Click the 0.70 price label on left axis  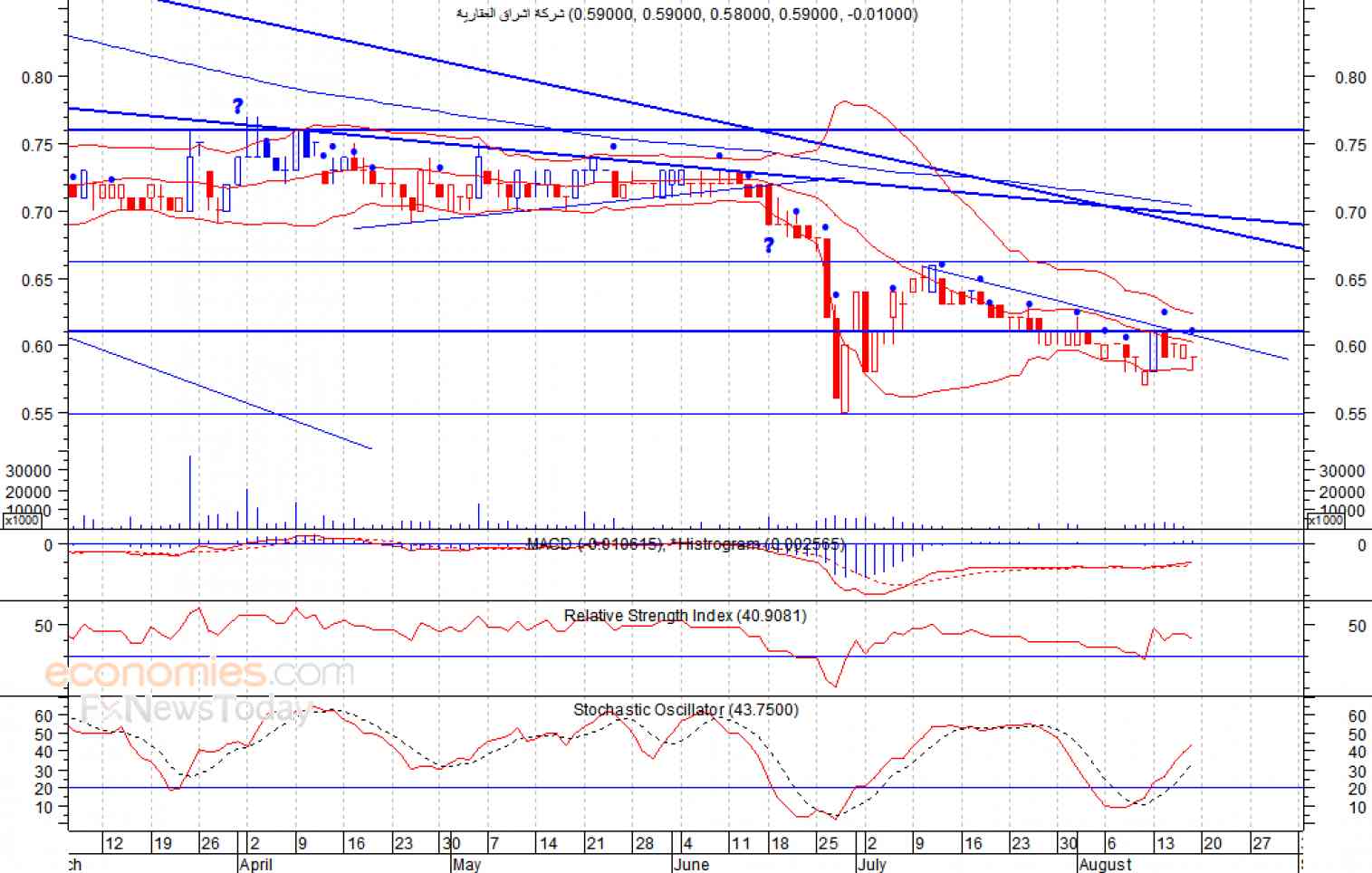click(x=37, y=213)
